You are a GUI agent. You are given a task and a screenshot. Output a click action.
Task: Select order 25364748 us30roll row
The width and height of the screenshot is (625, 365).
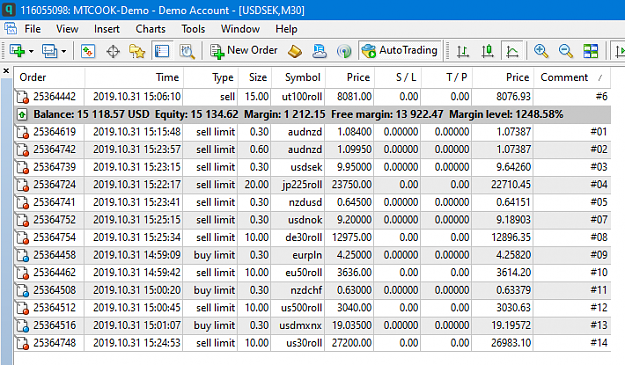click(x=312, y=343)
